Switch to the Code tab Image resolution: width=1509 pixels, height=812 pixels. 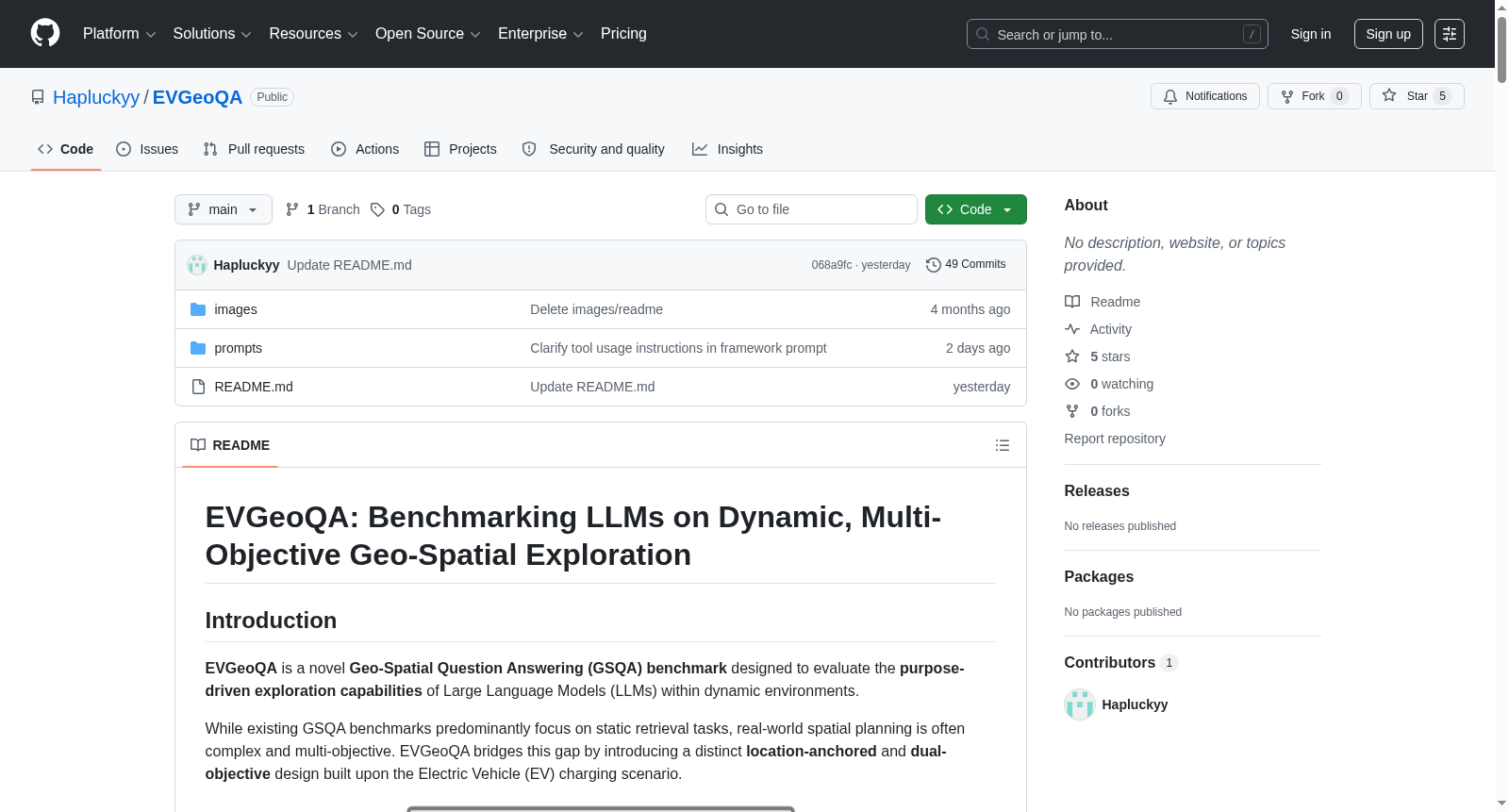point(66,149)
